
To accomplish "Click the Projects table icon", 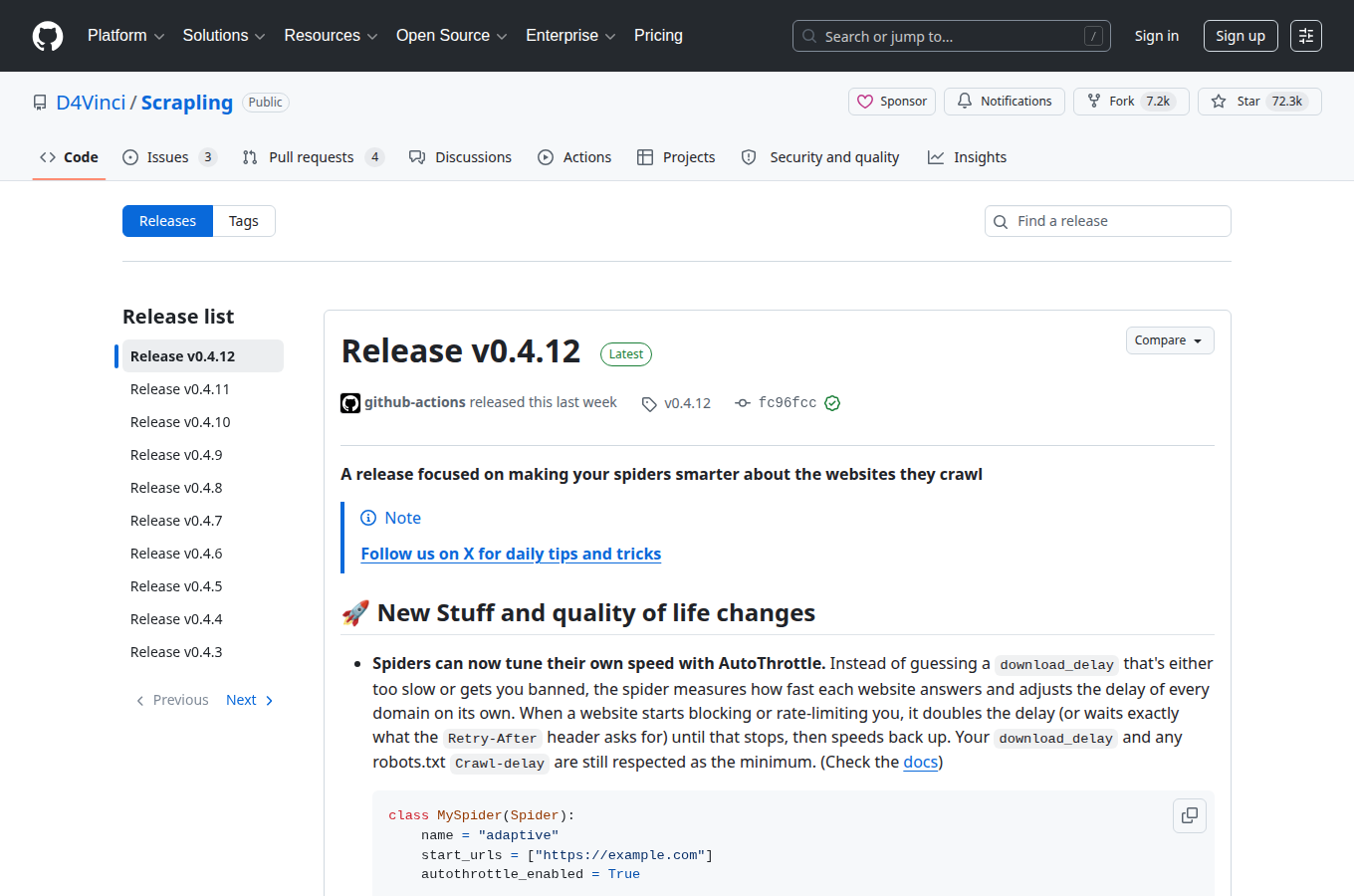I will click(645, 157).
